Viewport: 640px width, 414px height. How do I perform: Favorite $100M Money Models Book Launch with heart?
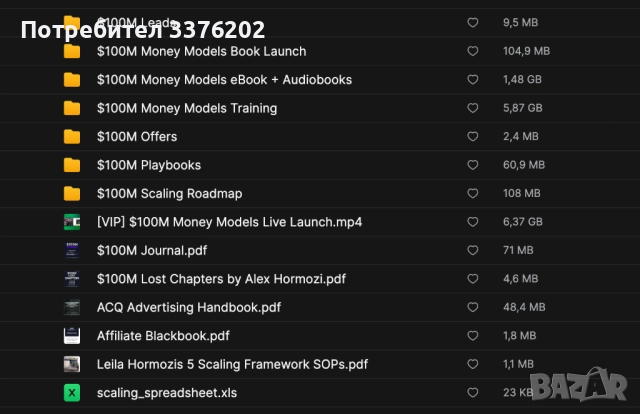pos(473,51)
